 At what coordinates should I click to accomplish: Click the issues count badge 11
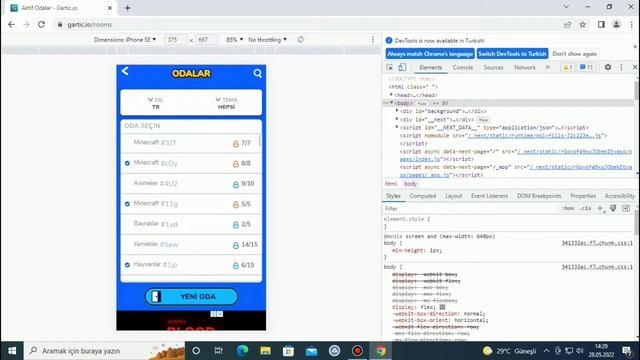587,67
